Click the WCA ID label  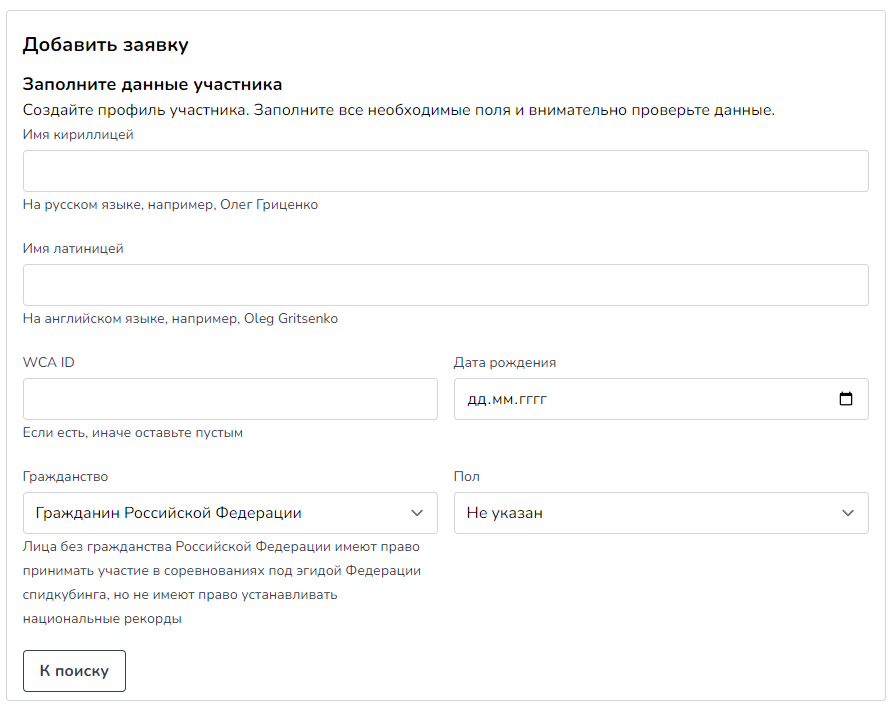[48, 362]
